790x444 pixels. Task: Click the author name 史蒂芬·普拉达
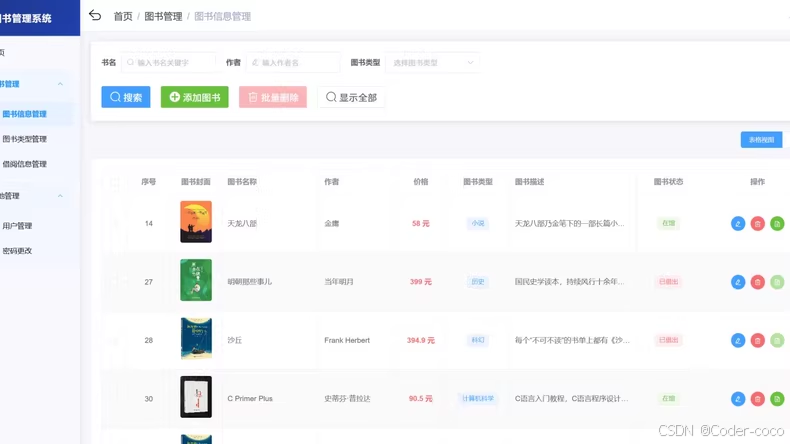pos(347,398)
